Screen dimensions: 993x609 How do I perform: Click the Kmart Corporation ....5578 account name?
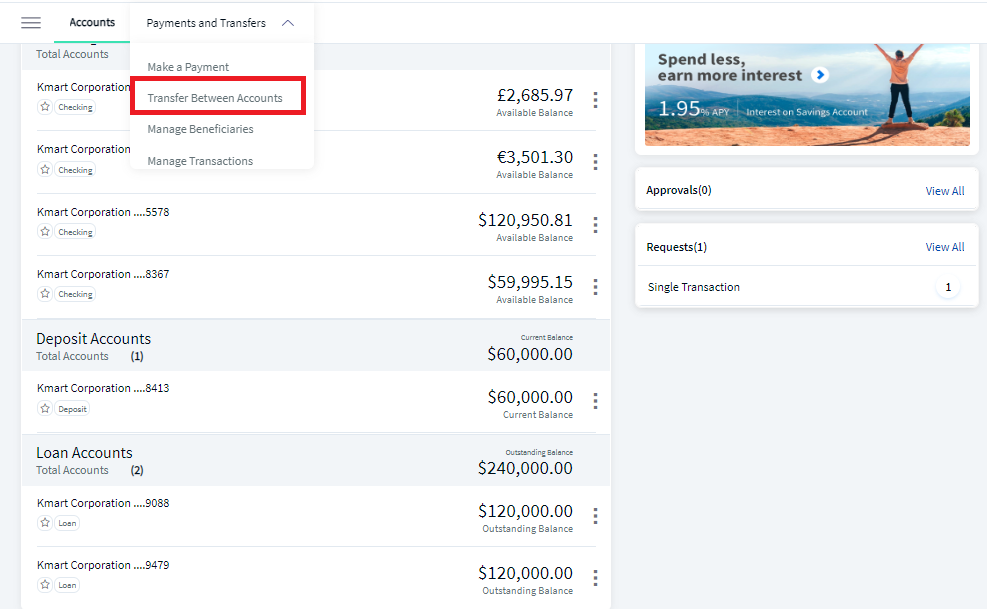tap(103, 212)
